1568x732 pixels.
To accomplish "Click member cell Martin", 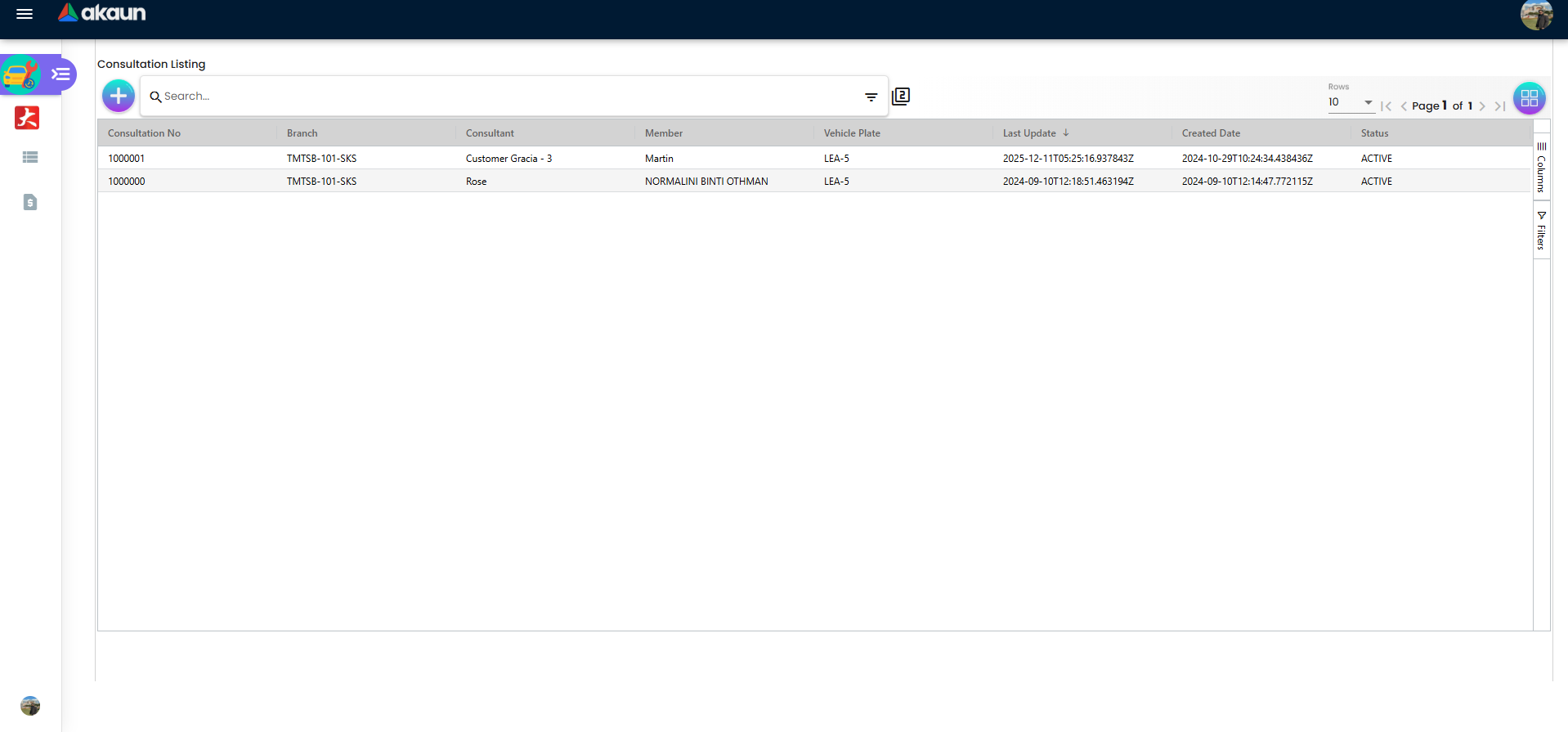I will (659, 159).
